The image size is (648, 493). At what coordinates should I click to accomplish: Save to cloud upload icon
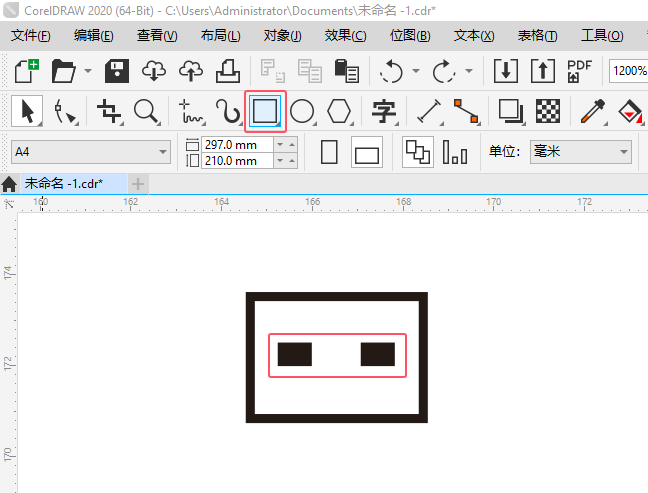click(x=191, y=71)
